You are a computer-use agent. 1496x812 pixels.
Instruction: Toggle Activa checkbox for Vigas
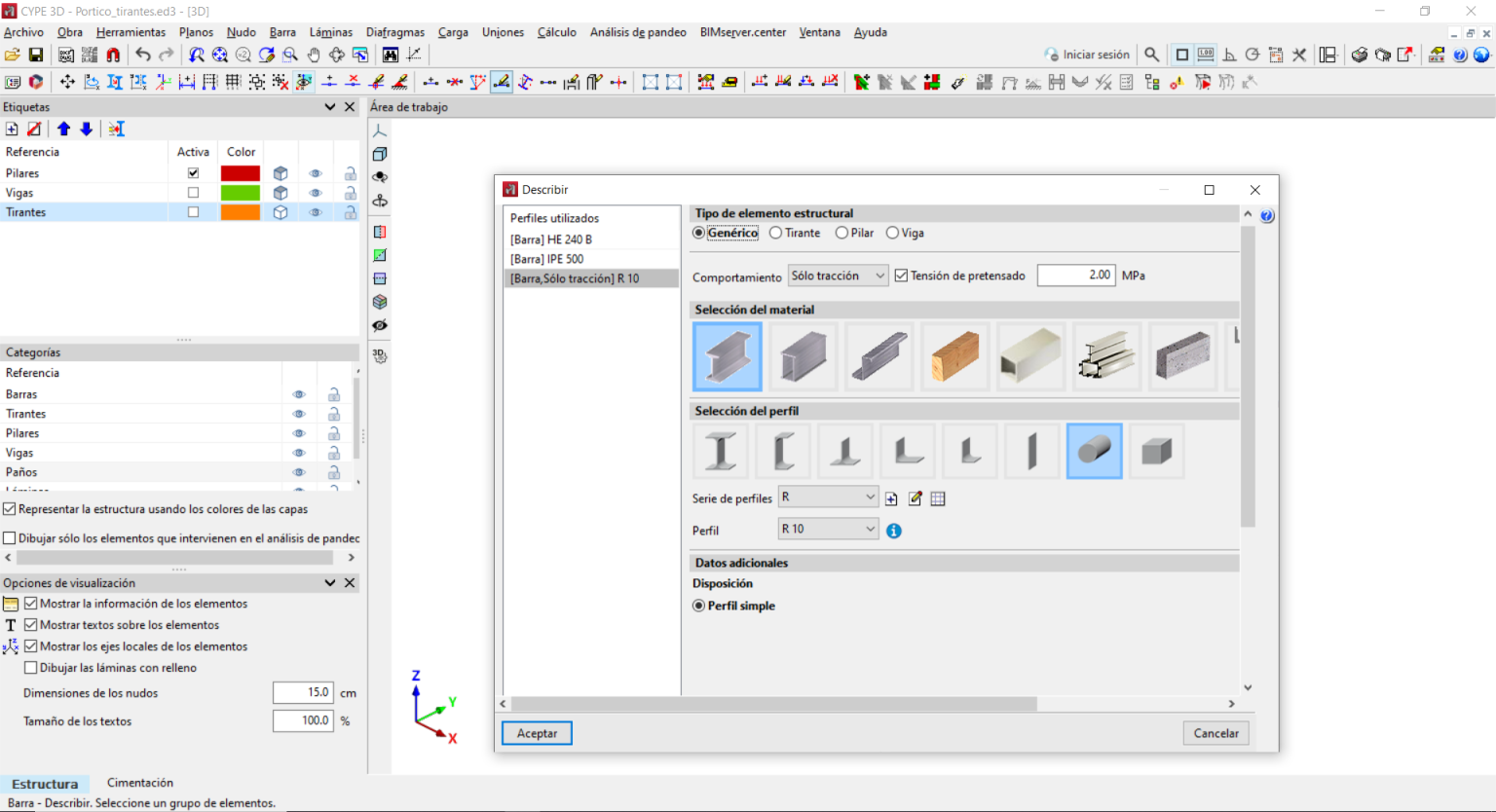tap(193, 193)
